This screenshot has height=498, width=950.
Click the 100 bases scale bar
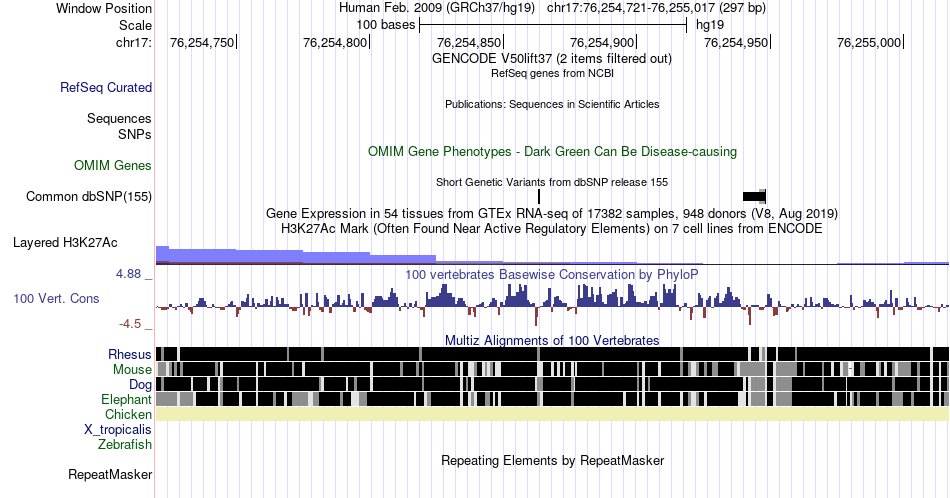553,25
